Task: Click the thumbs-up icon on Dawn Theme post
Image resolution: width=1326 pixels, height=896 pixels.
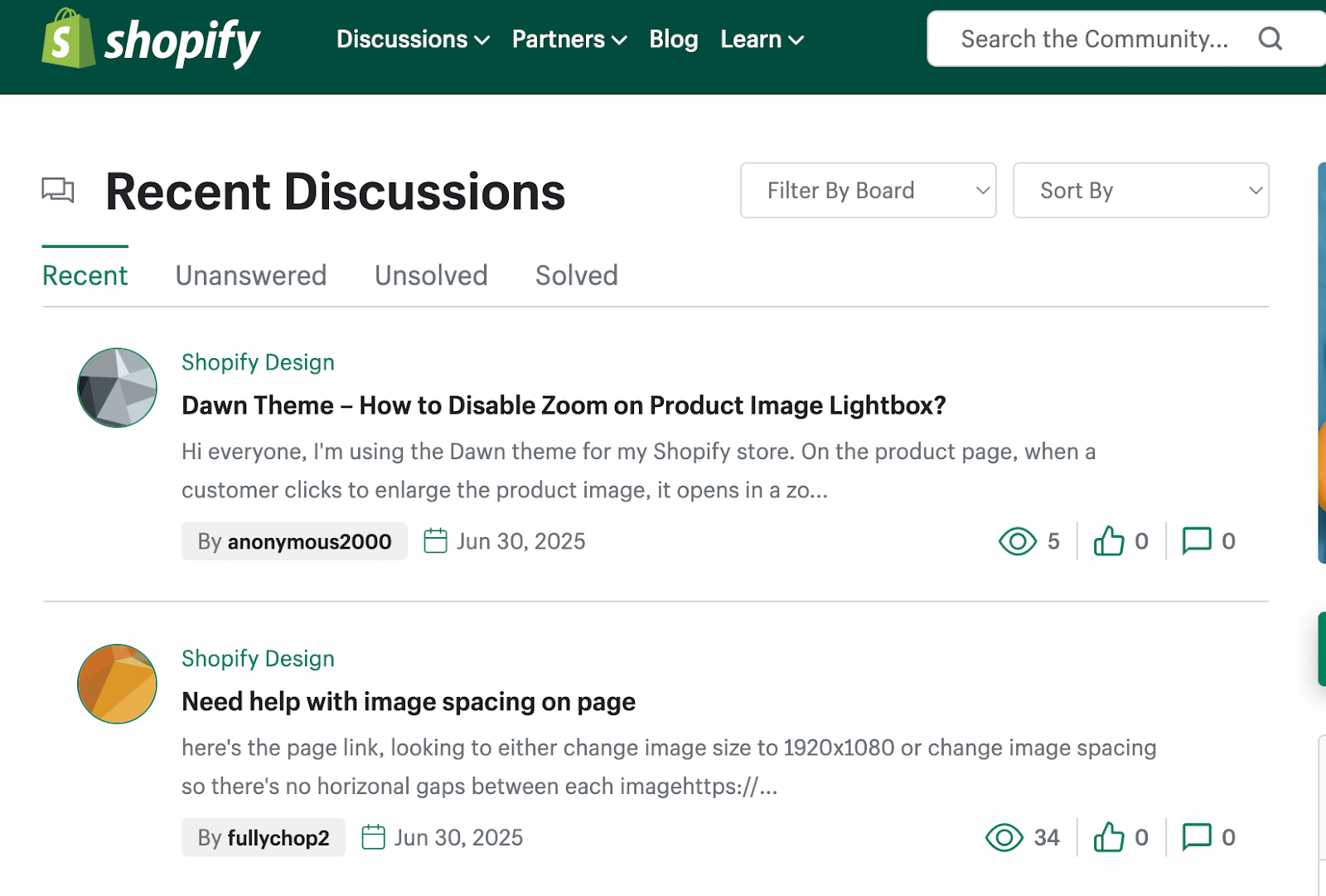Action: click(1109, 541)
